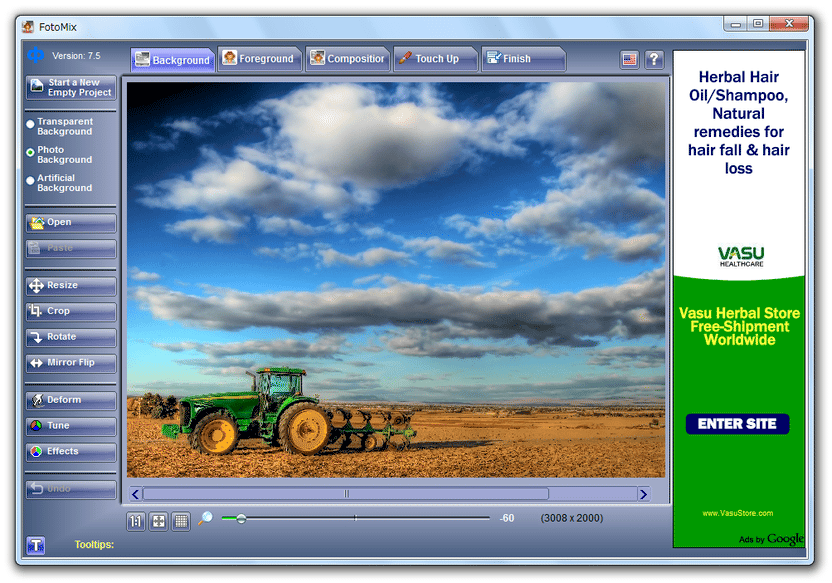Open the Effects tool

click(x=70, y=452)
